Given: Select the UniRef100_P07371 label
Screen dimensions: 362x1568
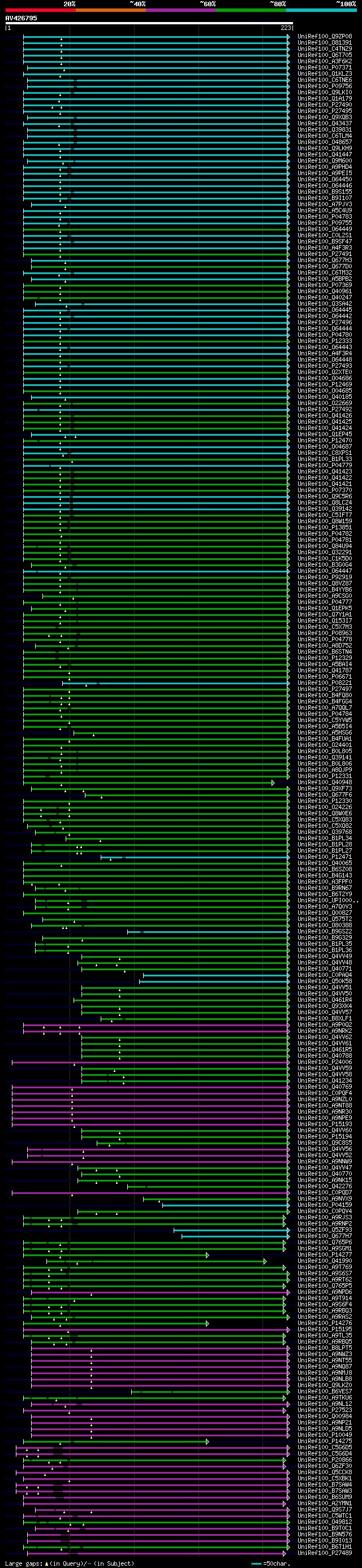Looking at the screenshot, I should pos(325,68).
